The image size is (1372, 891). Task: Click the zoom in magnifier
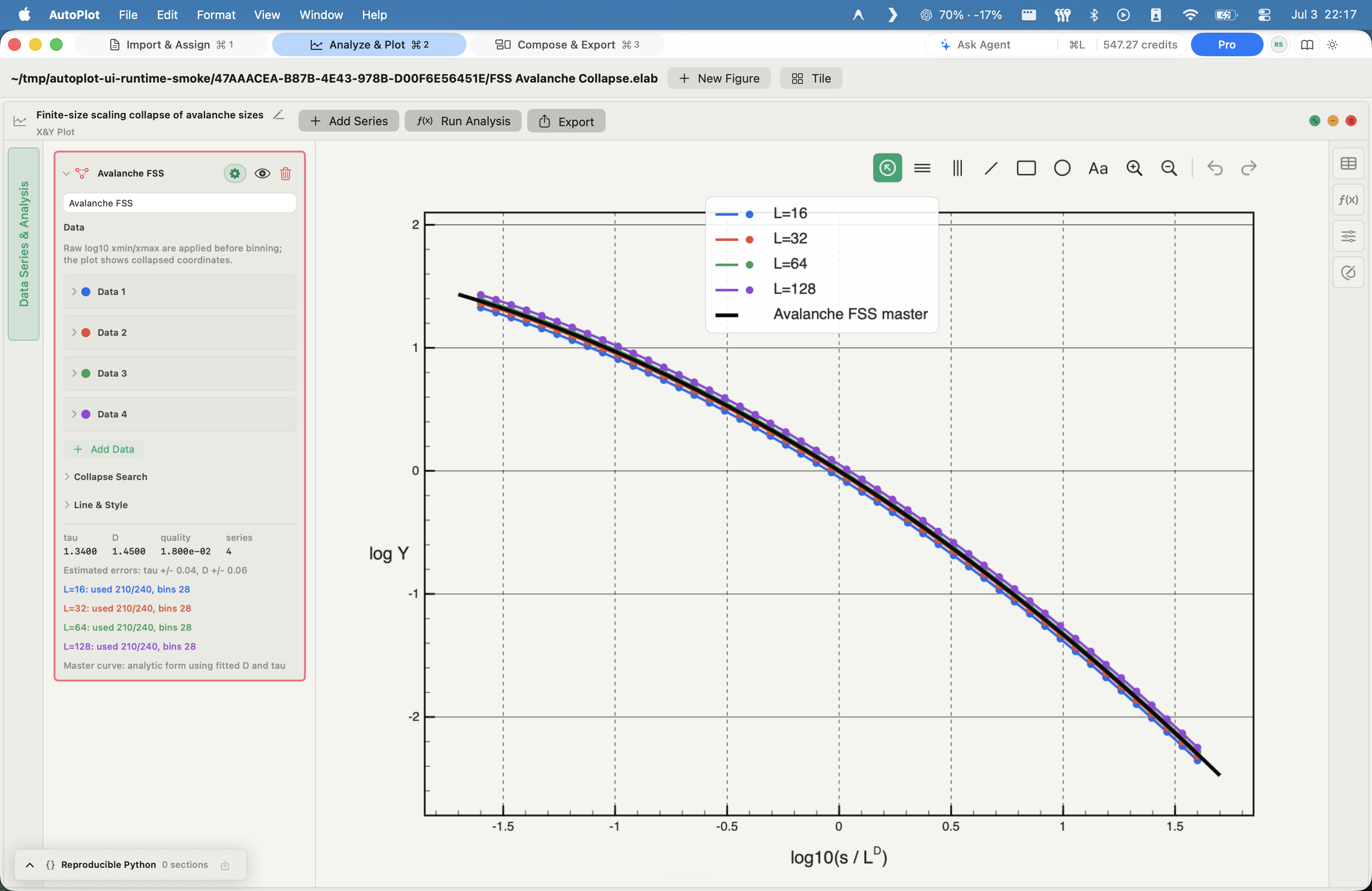click(x=1134, y=168)
